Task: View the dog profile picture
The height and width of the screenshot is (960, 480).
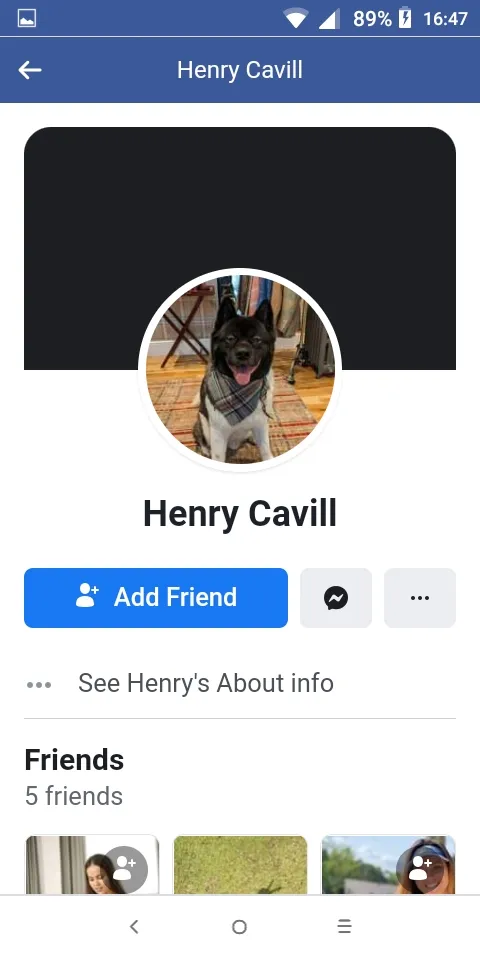Action: coord(240,369)
